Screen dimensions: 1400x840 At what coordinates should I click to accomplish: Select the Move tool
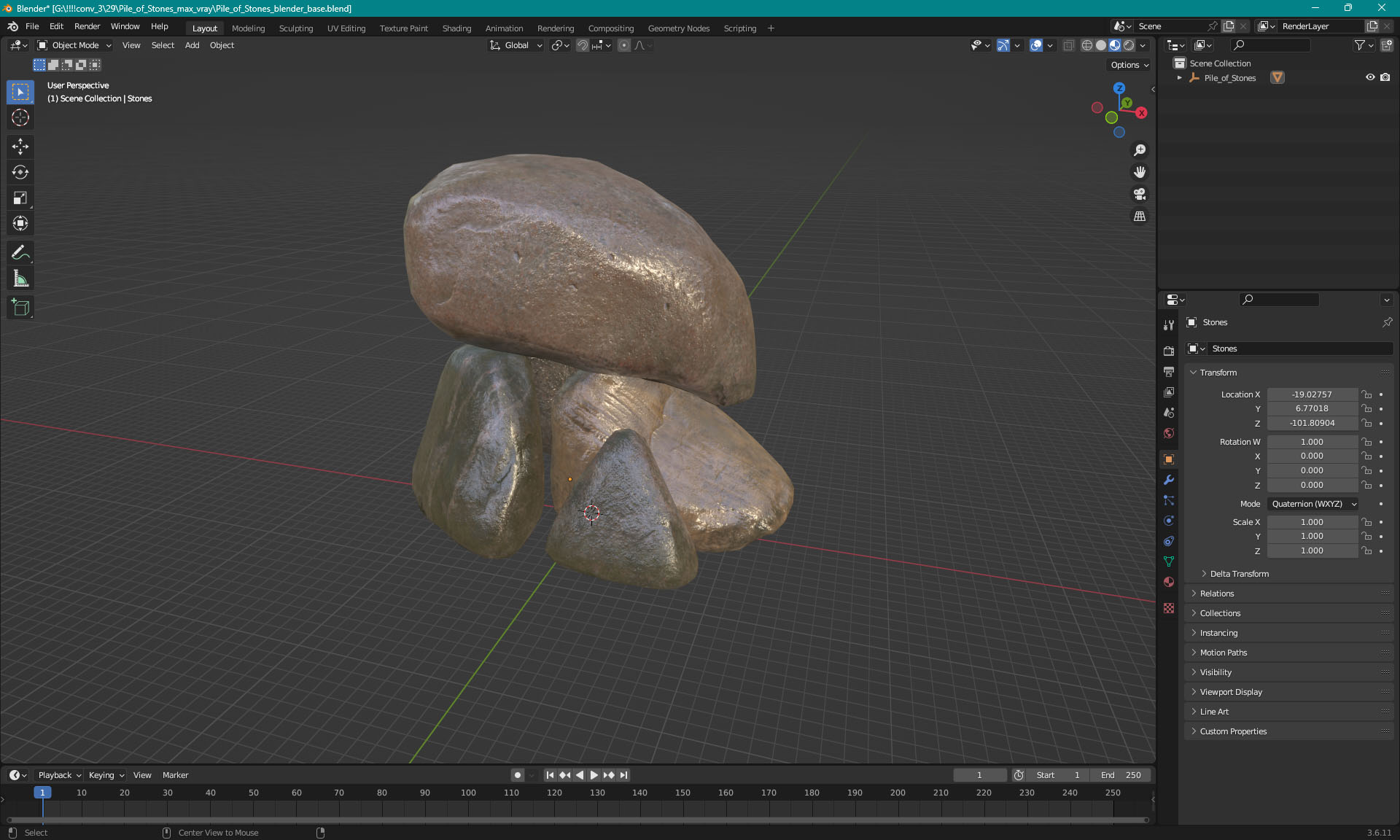[x=20, y=147]
